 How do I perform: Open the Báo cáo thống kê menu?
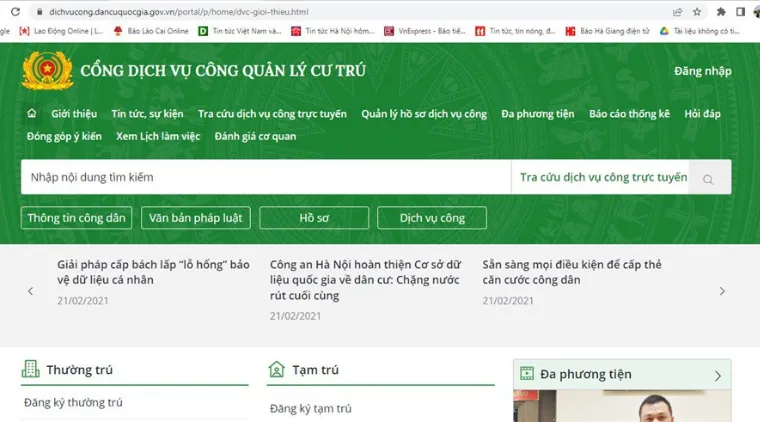(x=629, y=114)
